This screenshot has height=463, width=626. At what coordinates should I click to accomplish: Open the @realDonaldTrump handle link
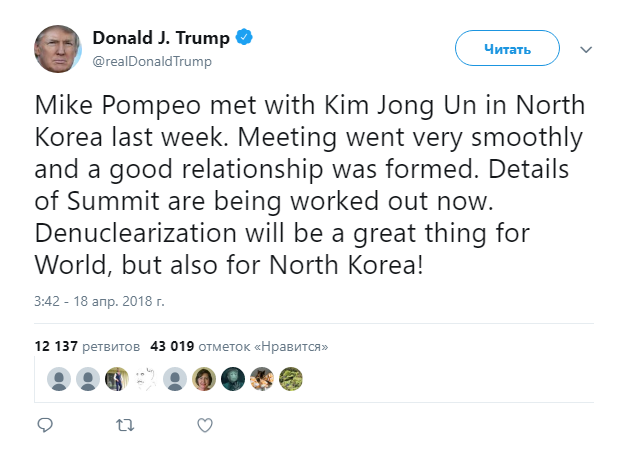coord(152,61)
